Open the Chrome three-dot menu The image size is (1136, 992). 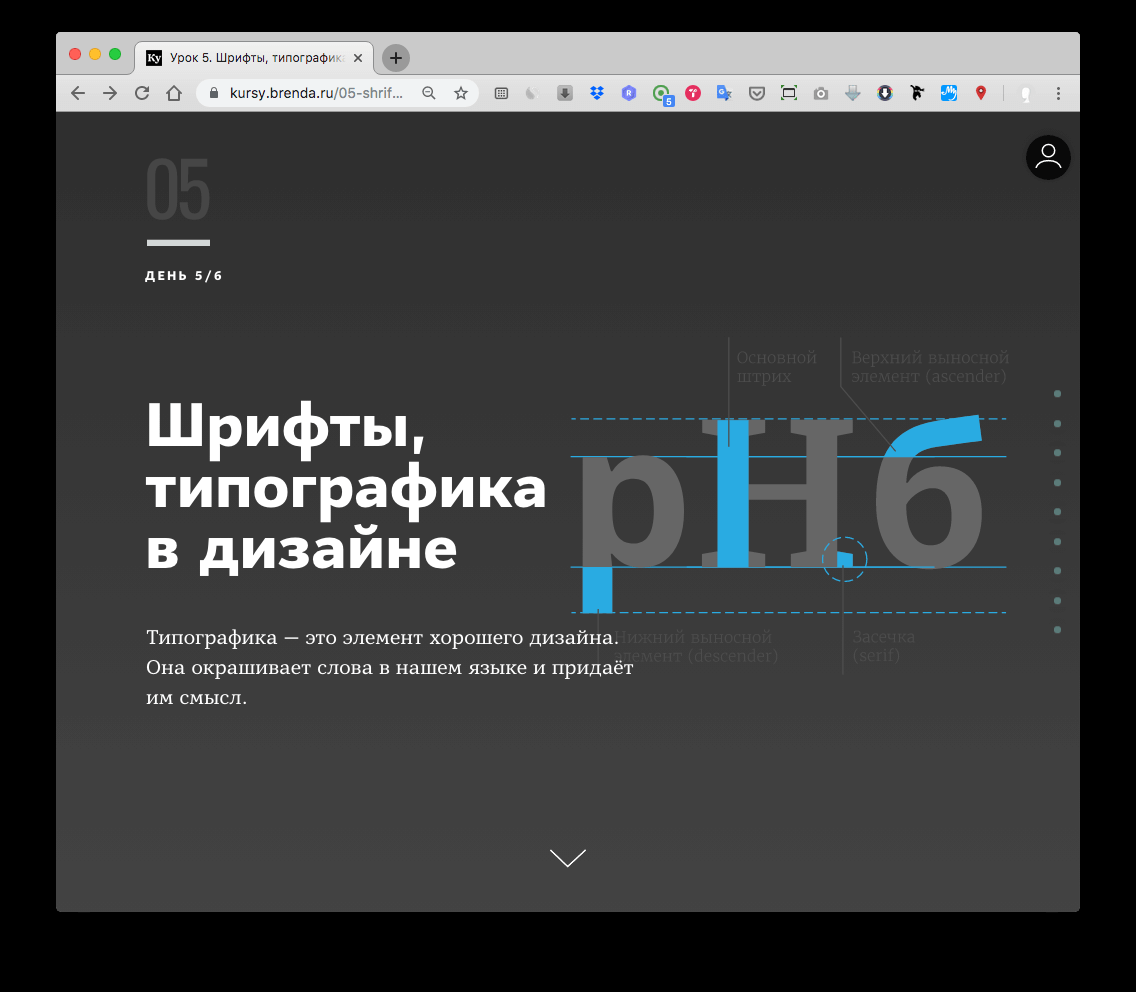[x=1058, y=93]
